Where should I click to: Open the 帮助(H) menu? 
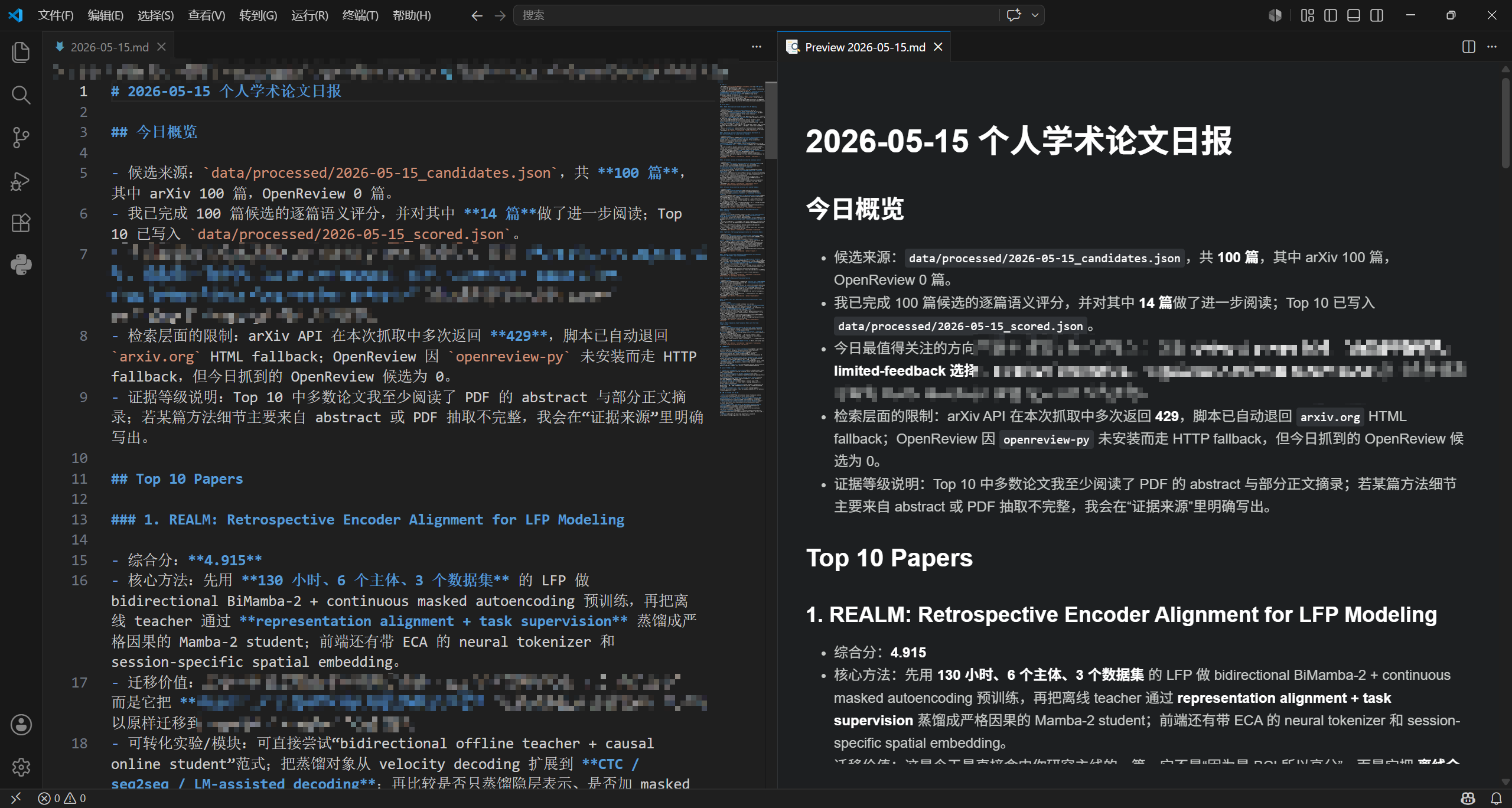[x=412, y=15]
